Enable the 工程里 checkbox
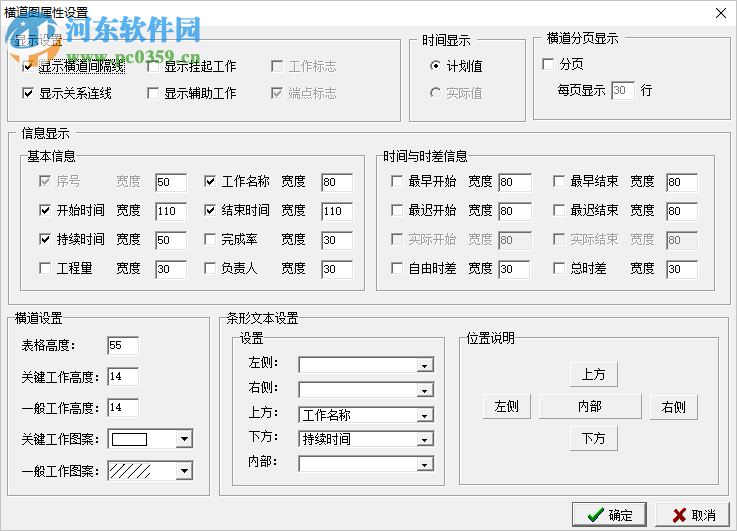Screen dimensions: 737x531 click(45, 268)
